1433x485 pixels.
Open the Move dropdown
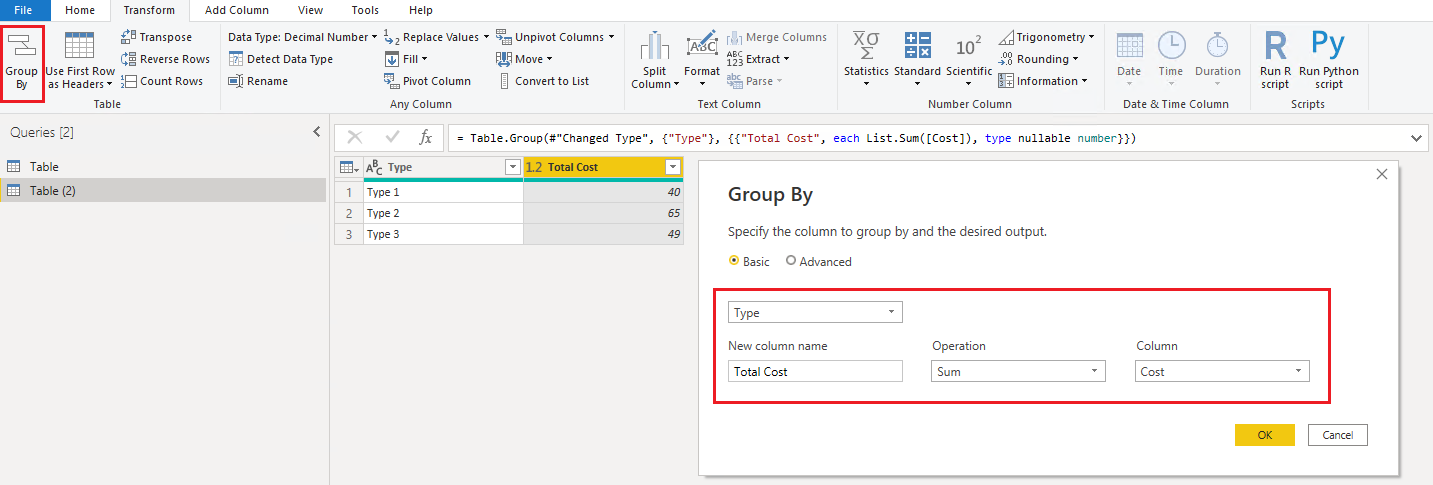click(x=524, y=59)
